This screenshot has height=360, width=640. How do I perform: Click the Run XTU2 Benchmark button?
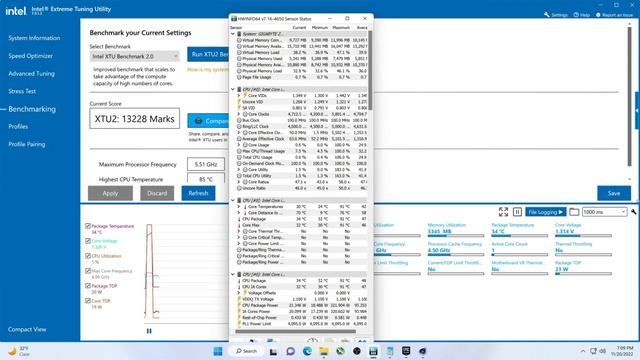click(x=208, y=54)
